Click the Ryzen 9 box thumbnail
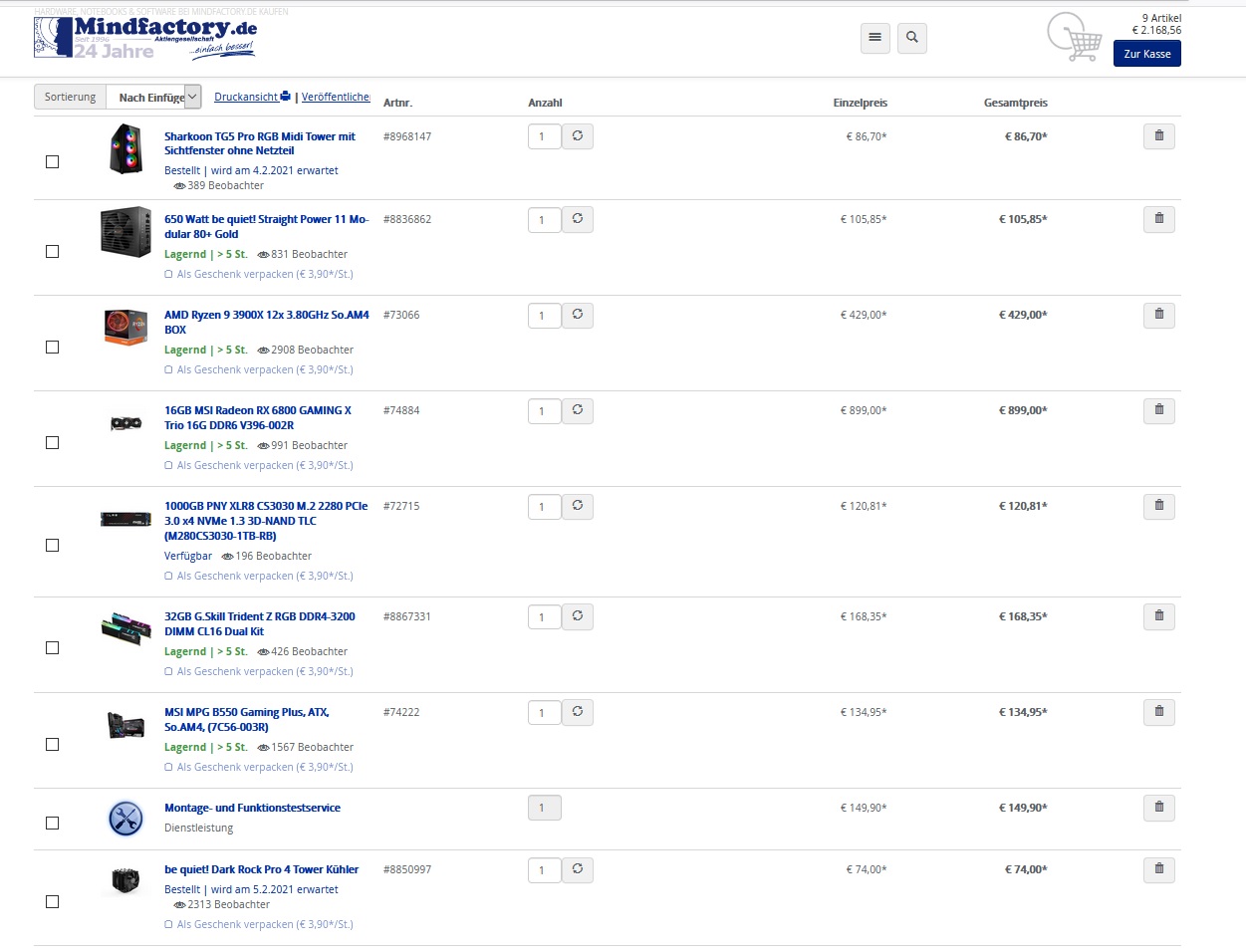The width and height of the screenshot is (1246, 952). [125, 327]
